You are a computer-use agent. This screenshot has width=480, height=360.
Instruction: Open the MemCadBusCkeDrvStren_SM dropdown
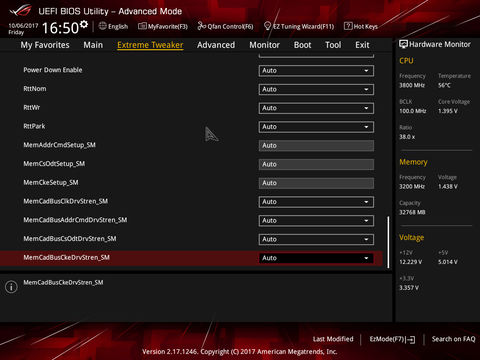point(316,258)
